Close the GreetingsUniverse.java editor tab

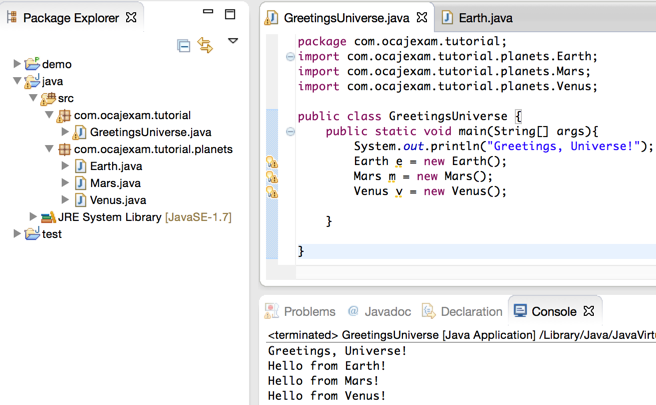click(422, 17)
